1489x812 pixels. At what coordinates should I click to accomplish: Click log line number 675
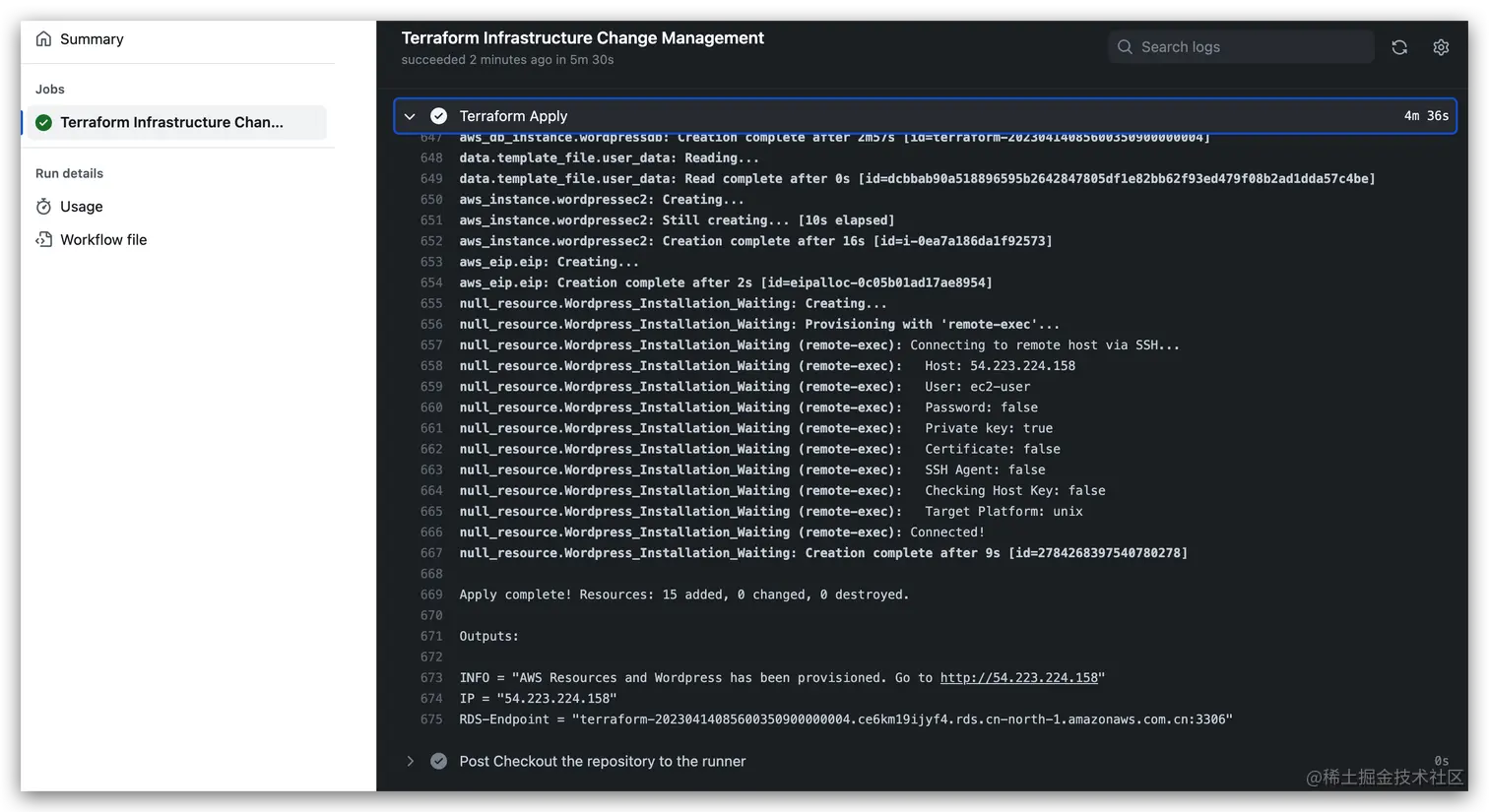[x=431, y=719]
